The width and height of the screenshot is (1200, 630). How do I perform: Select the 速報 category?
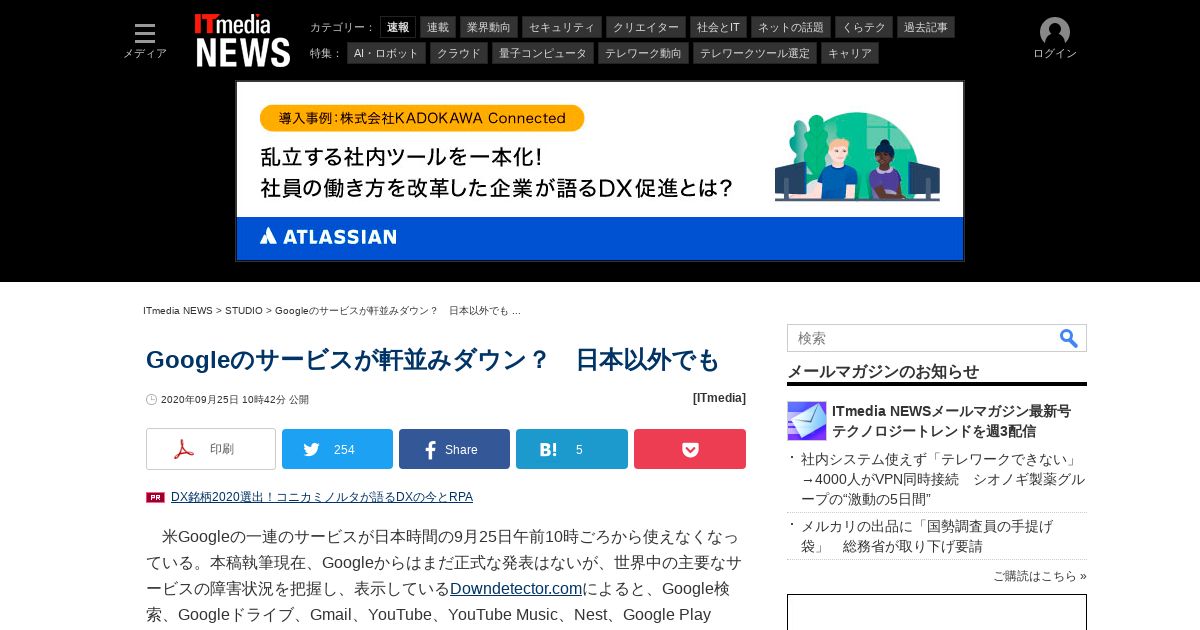pyautogui.click(x=398, y=27)
